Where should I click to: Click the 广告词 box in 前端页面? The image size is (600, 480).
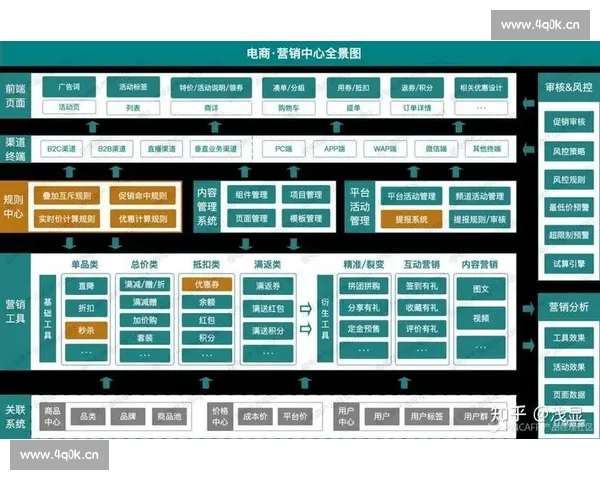tap(69, 87)
